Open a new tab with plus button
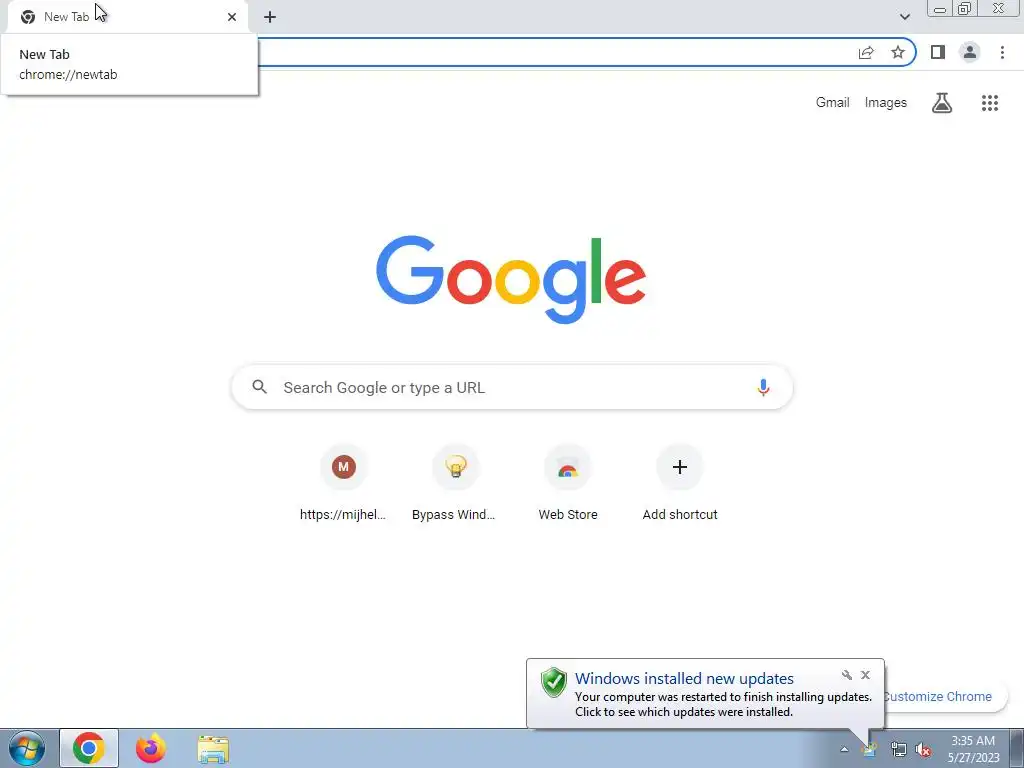Image resolution: width=1024 pixels, height=768 pixels. pos(270,17)
